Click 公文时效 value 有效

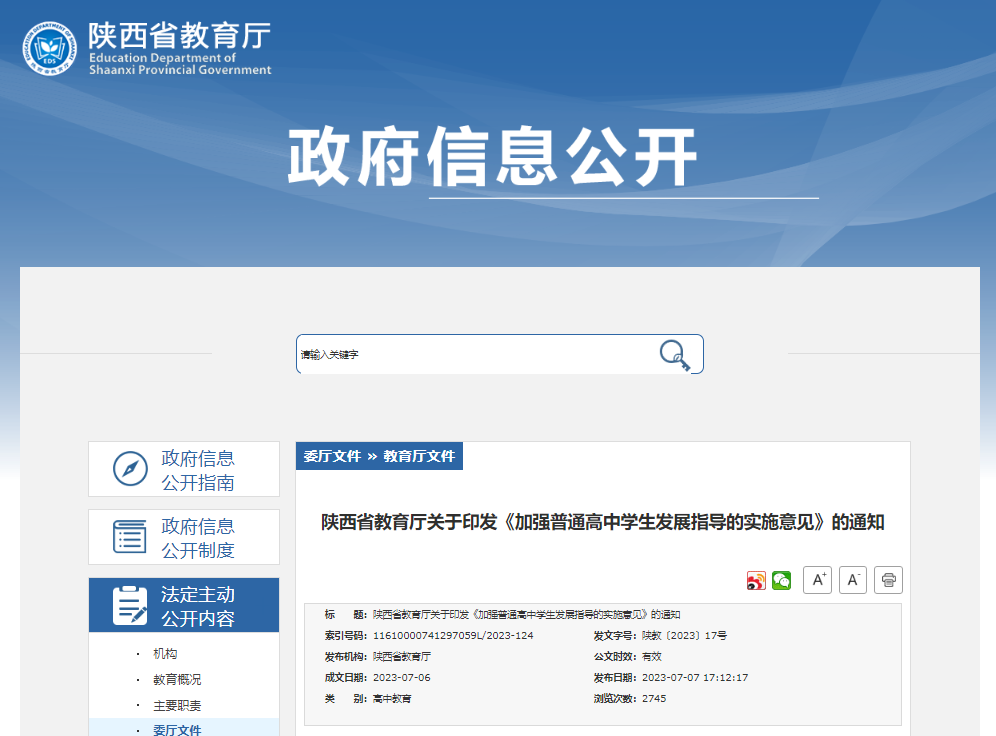652,657
